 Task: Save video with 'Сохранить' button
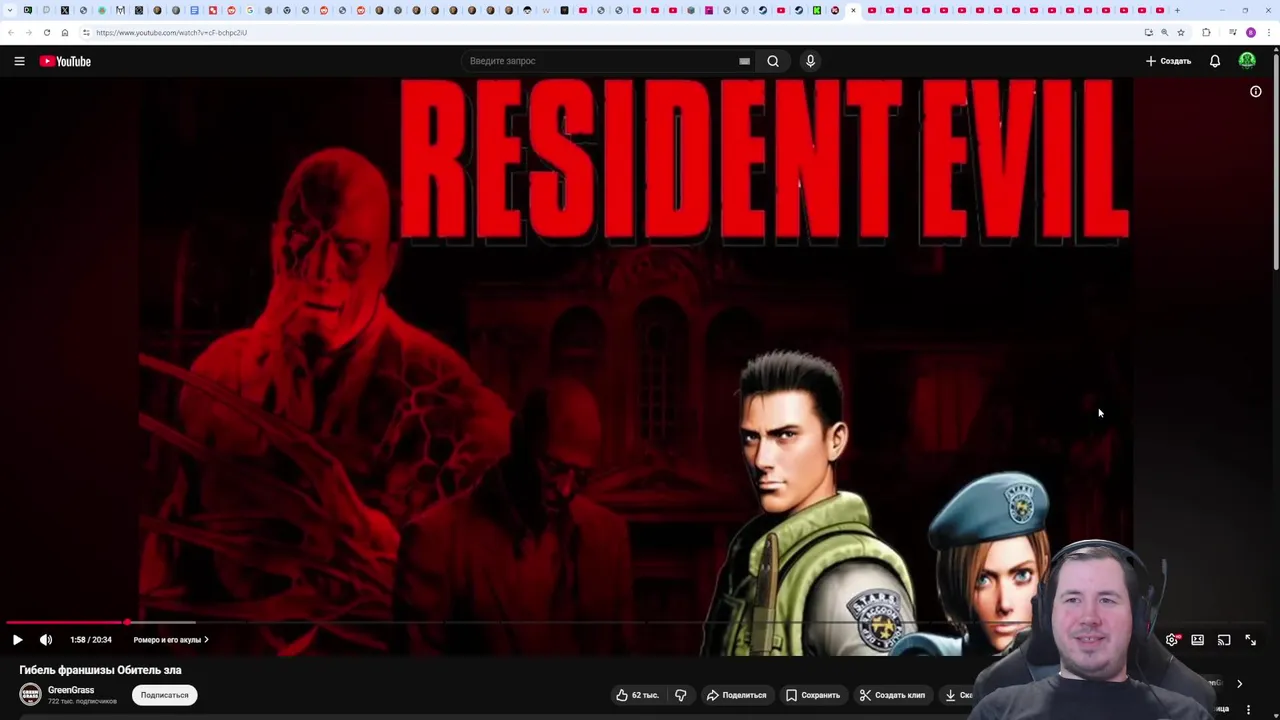pyautogui.click(x=812, y=695)
